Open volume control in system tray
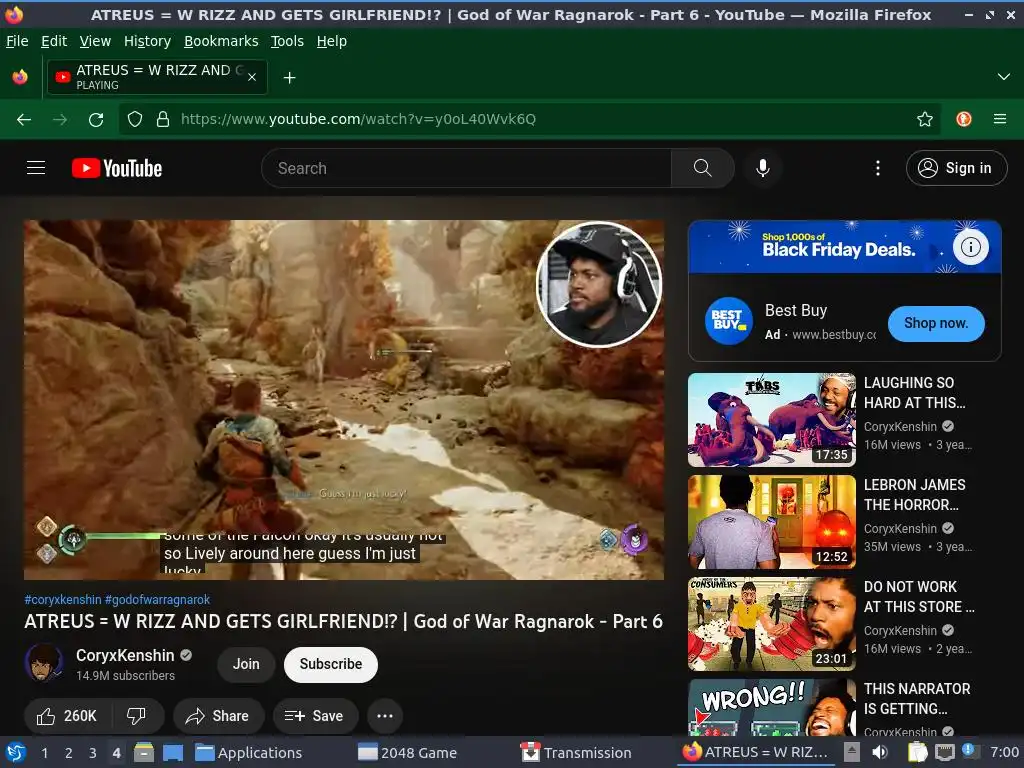The image size is (1024, 768). pyautogui.click(x=880, y=752)
